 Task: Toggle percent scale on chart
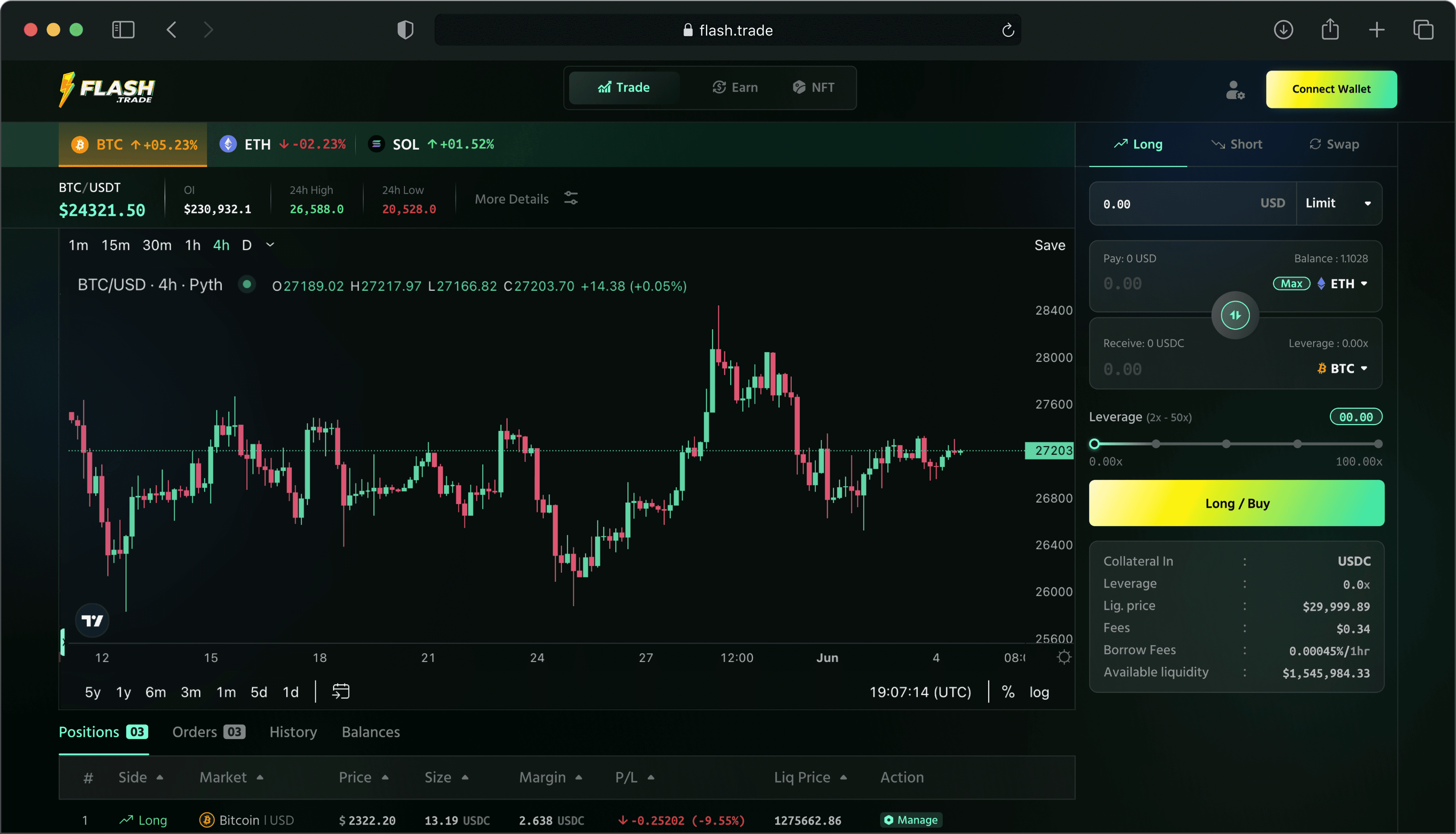pos(1008,692)
